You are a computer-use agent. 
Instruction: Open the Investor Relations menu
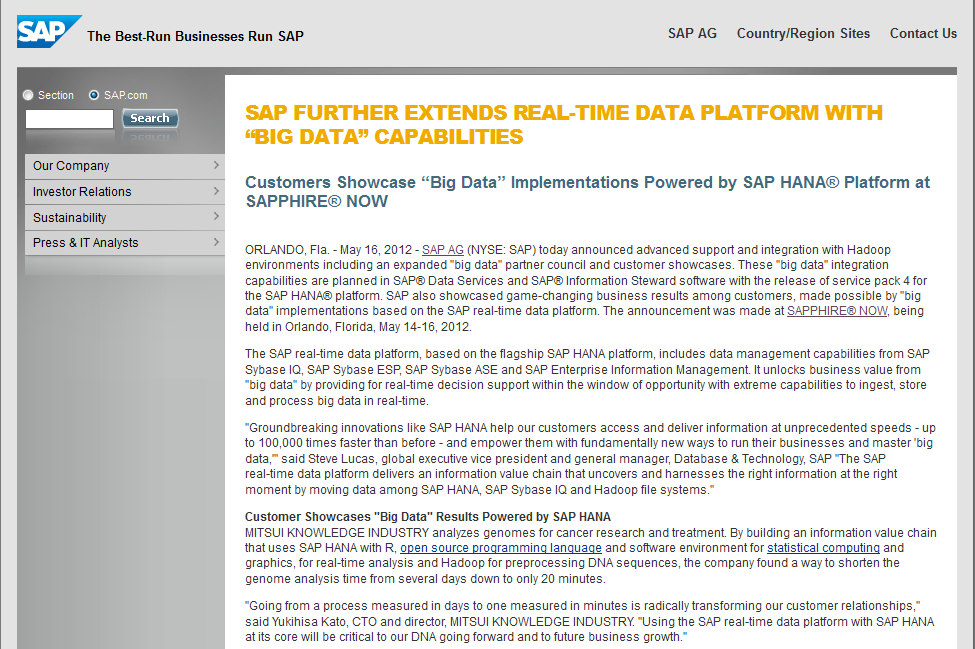tap(124, 192)
